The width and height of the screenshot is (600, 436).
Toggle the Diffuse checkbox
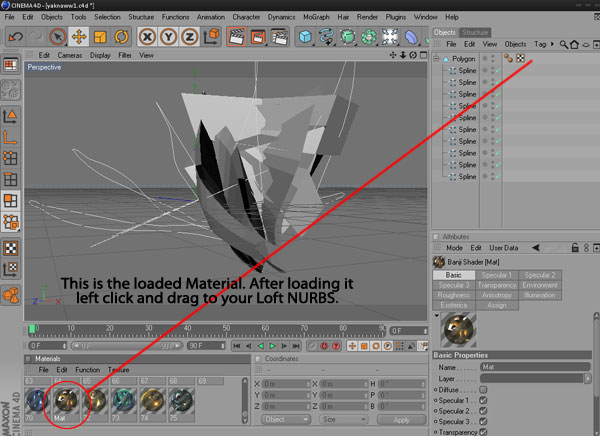click(x=483, y=390)
